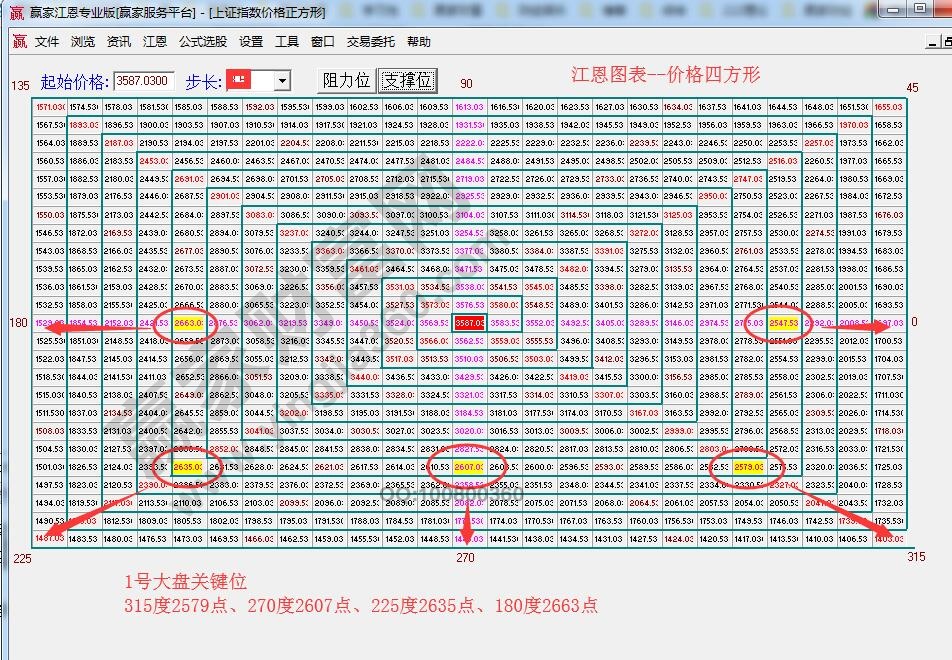
Task: Open the 窗口 menu
Action: (x=322, y=41)
